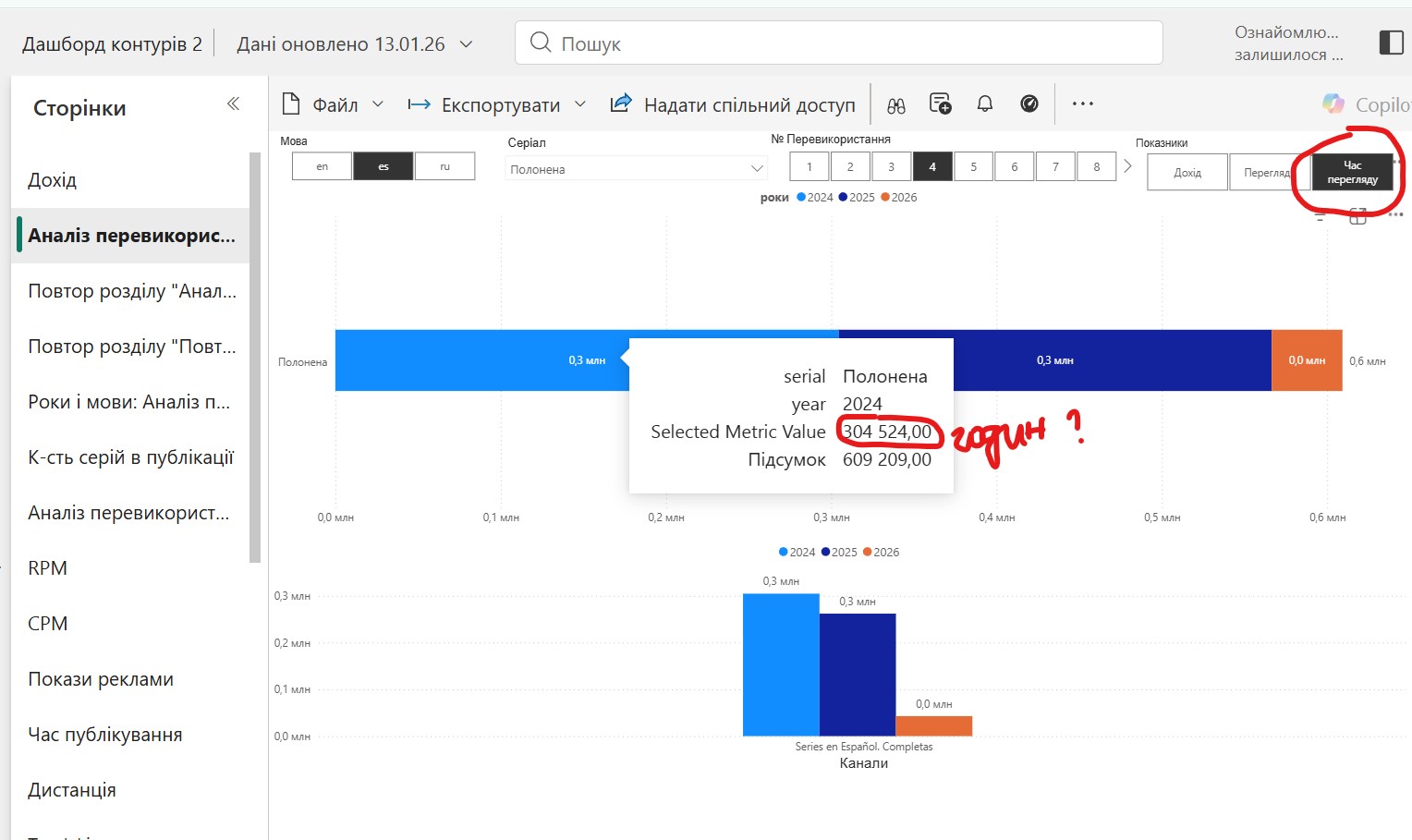The image size is (1412, 840).
Task: Click the export arrow icon
Action: pyautogui.click(x=419, y=104)
